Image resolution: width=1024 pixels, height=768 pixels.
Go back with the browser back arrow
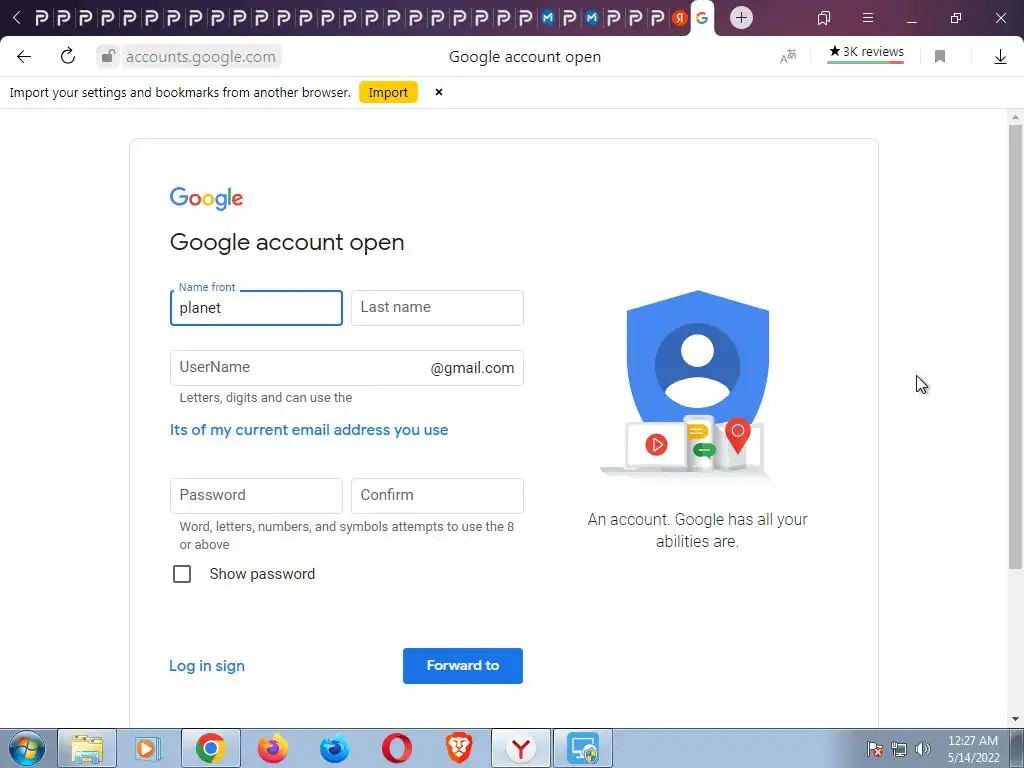(x=24, y=57)
